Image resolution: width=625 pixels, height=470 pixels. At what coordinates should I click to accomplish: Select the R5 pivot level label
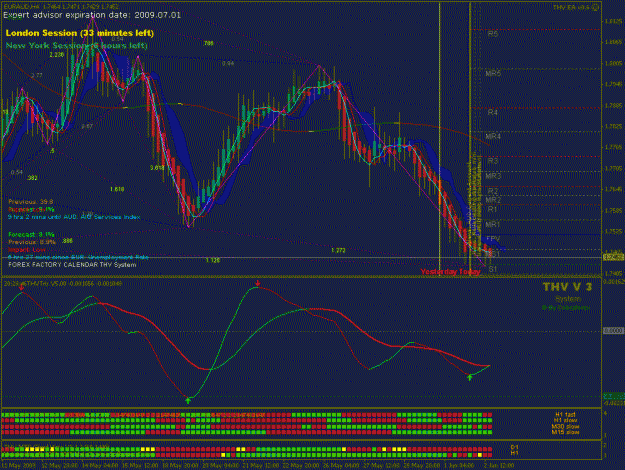point(493,34)
